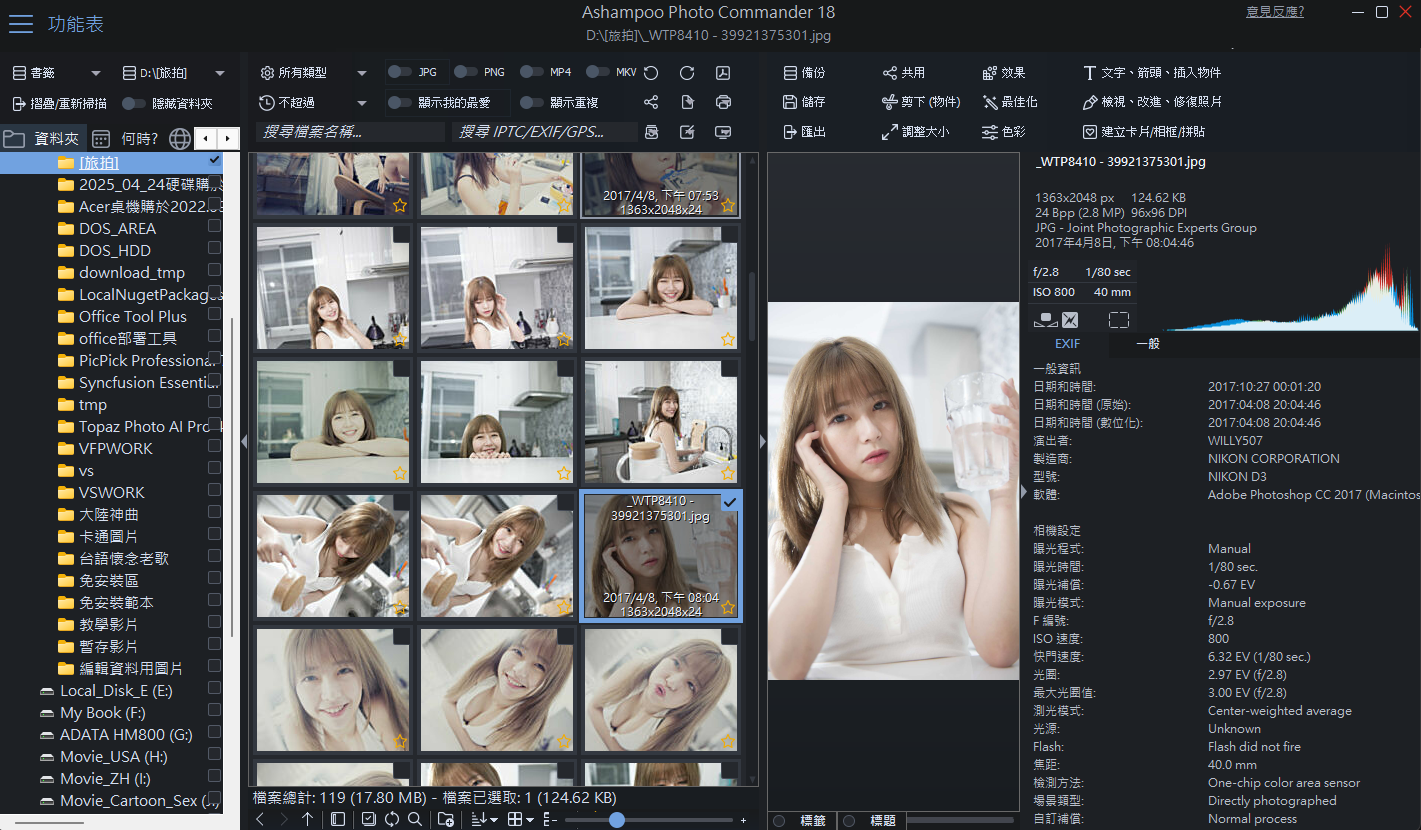Click the 意見反應? link
Viewport: 1421px width, 830px height.
[1274, 12]
